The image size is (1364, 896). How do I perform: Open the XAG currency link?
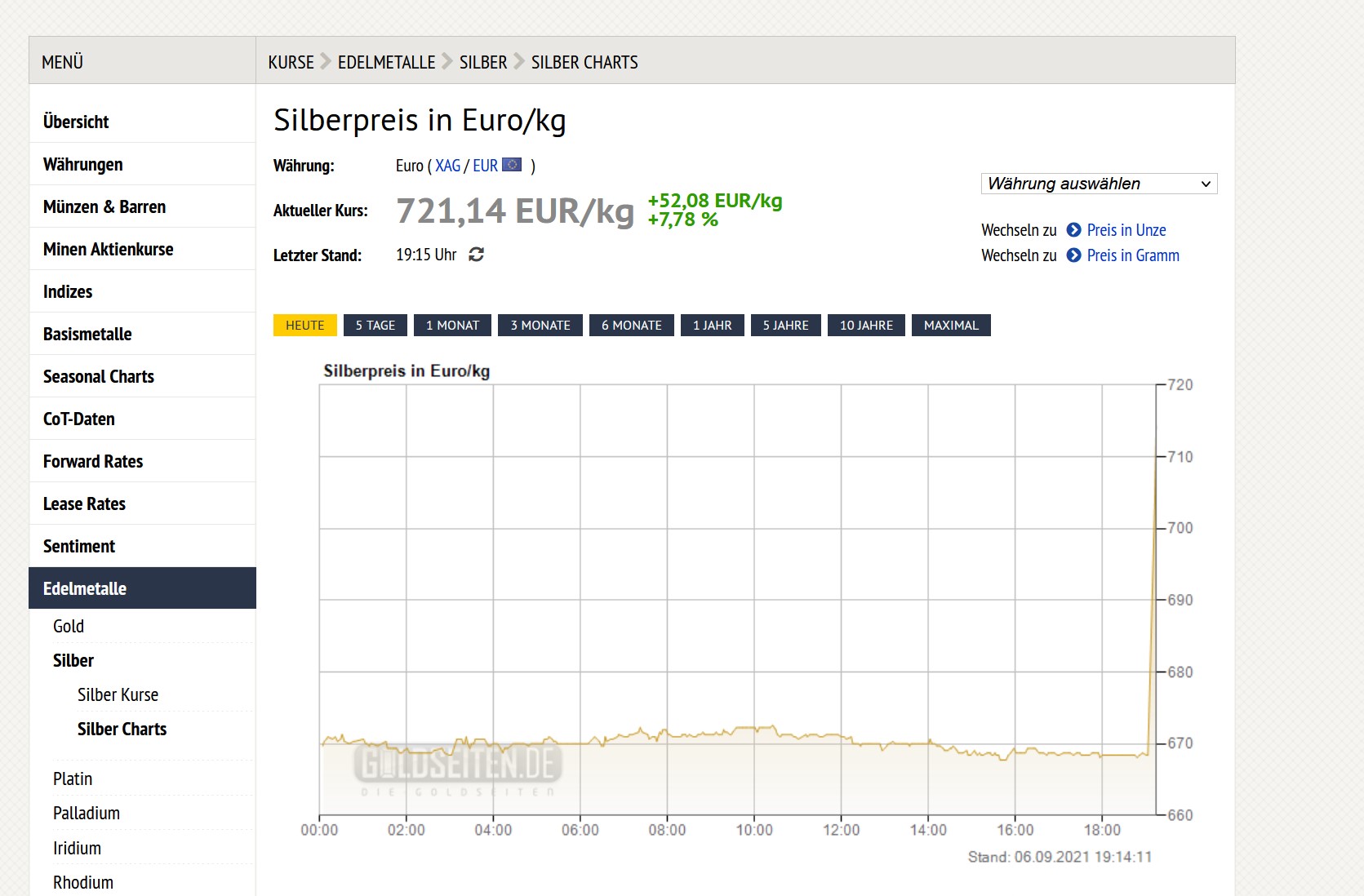[x=447, y=166]
